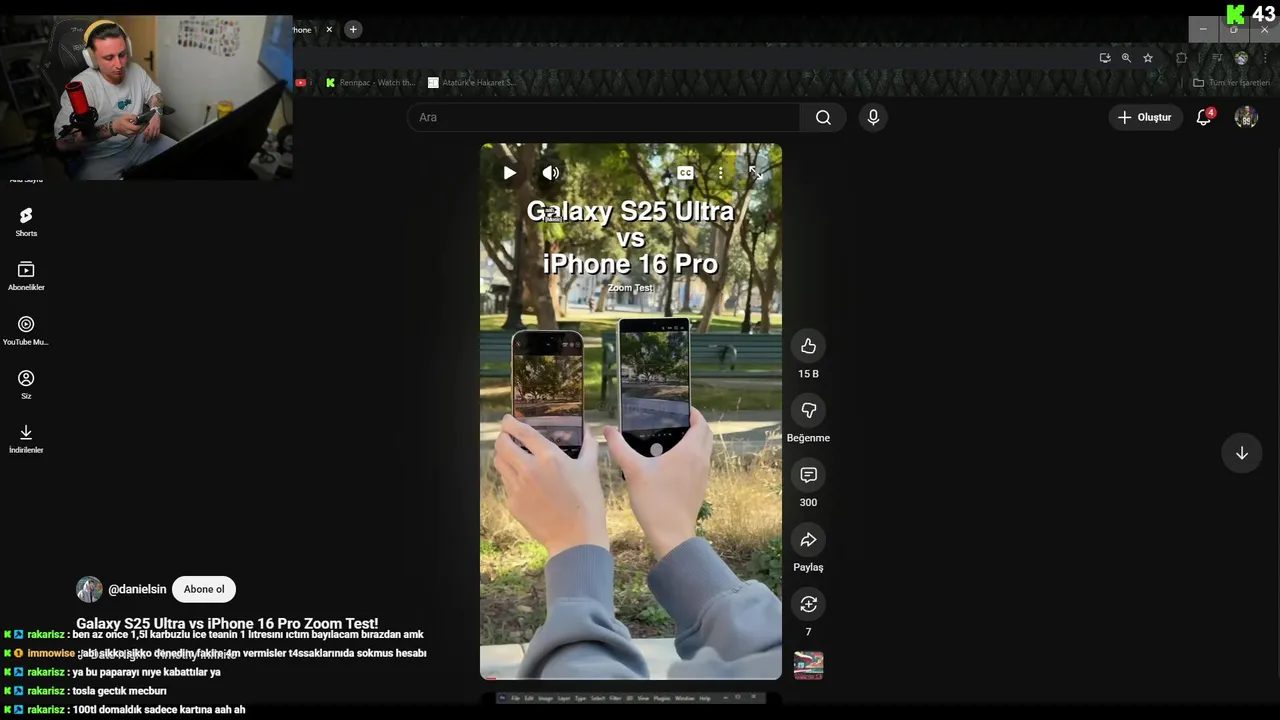This screenshot has width=1280, height=720.
Task: Dislike the Short via Beğenme button
Action: [808, 410]
